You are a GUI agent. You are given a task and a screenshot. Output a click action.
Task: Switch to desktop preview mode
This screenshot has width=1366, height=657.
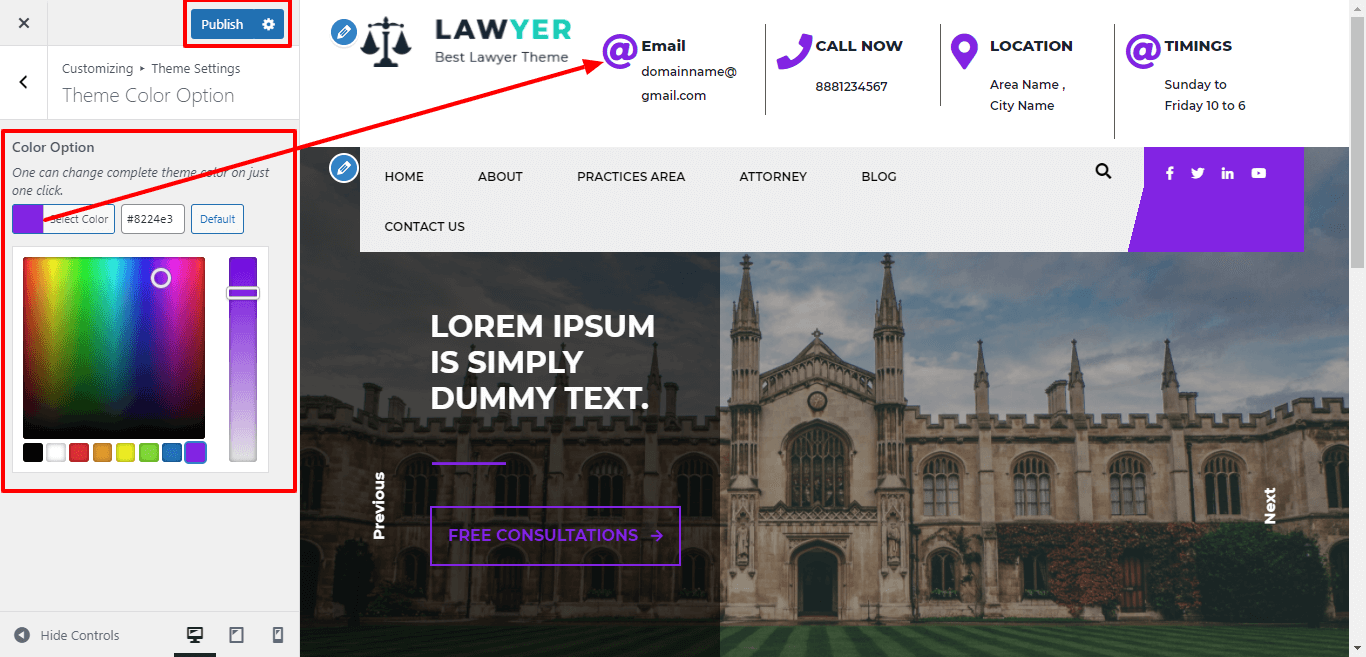195,635
